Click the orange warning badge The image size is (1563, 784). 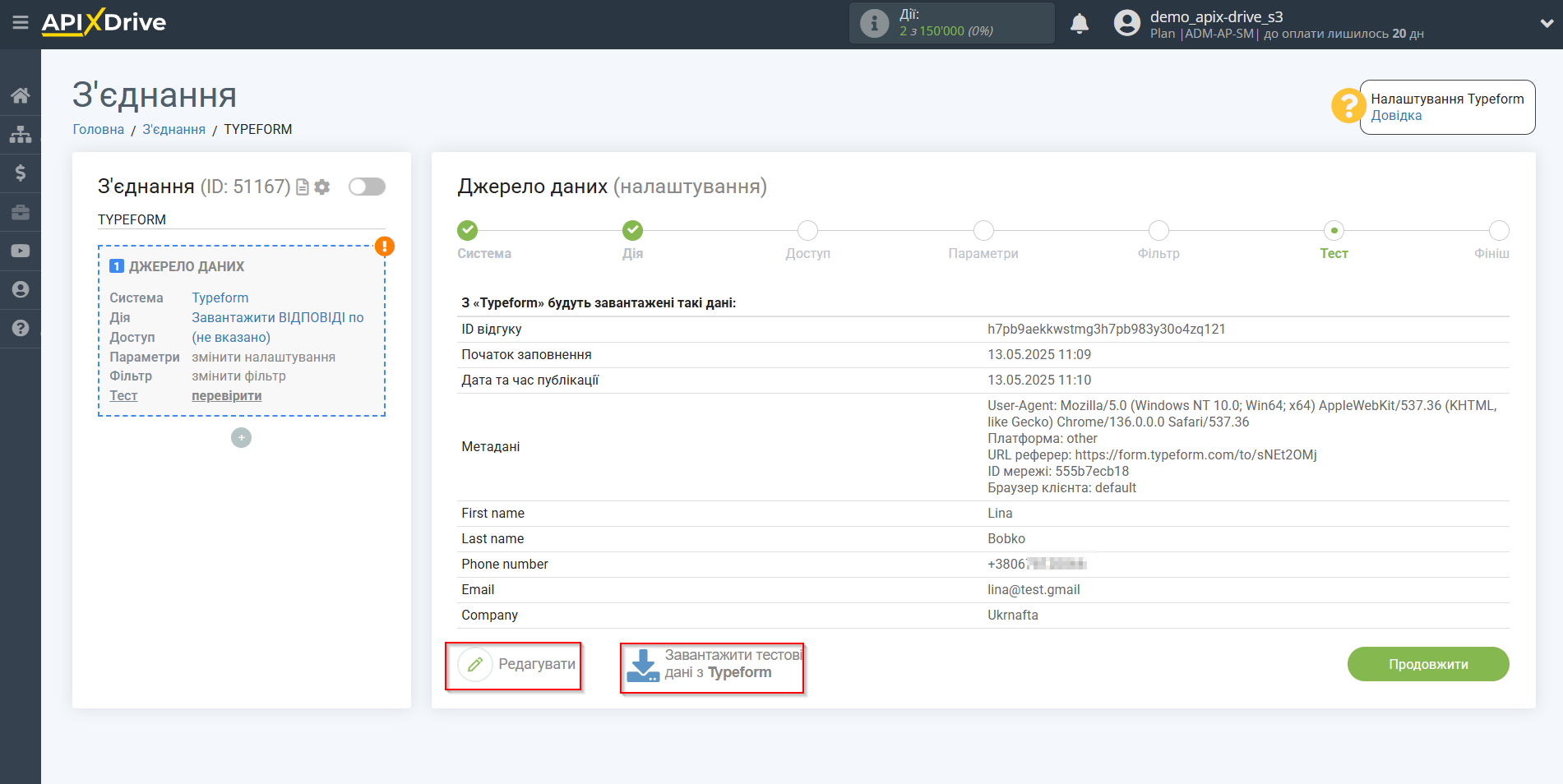(385, 246)
